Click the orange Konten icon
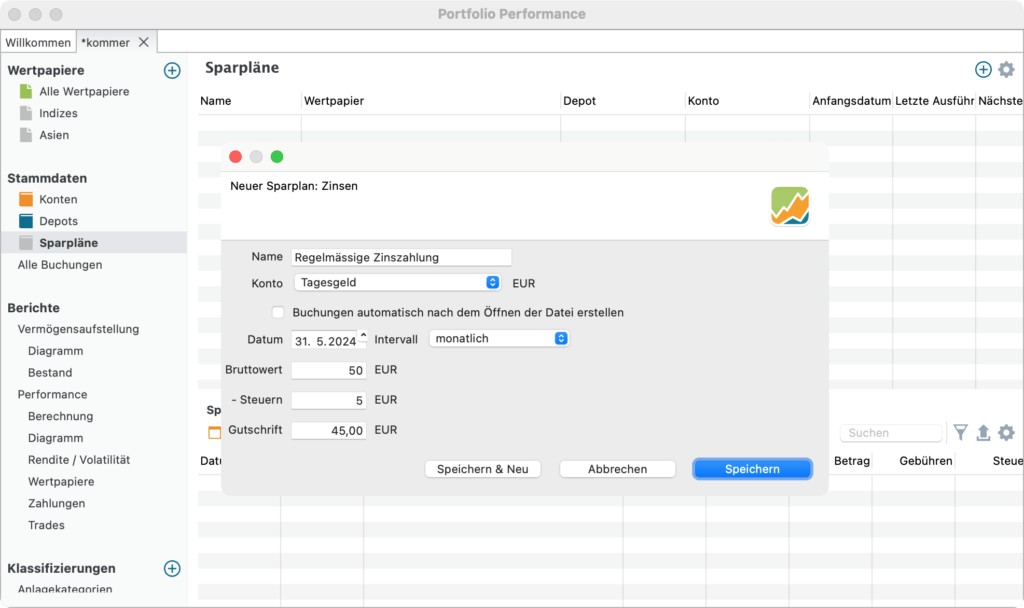The image size is (1024, 608). tap(26, 199)
